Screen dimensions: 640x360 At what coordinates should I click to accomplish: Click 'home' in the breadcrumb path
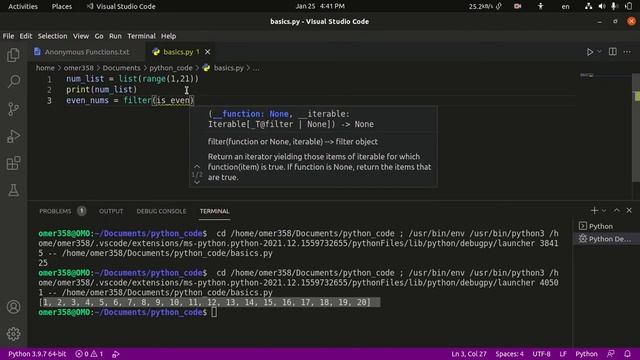45,68
